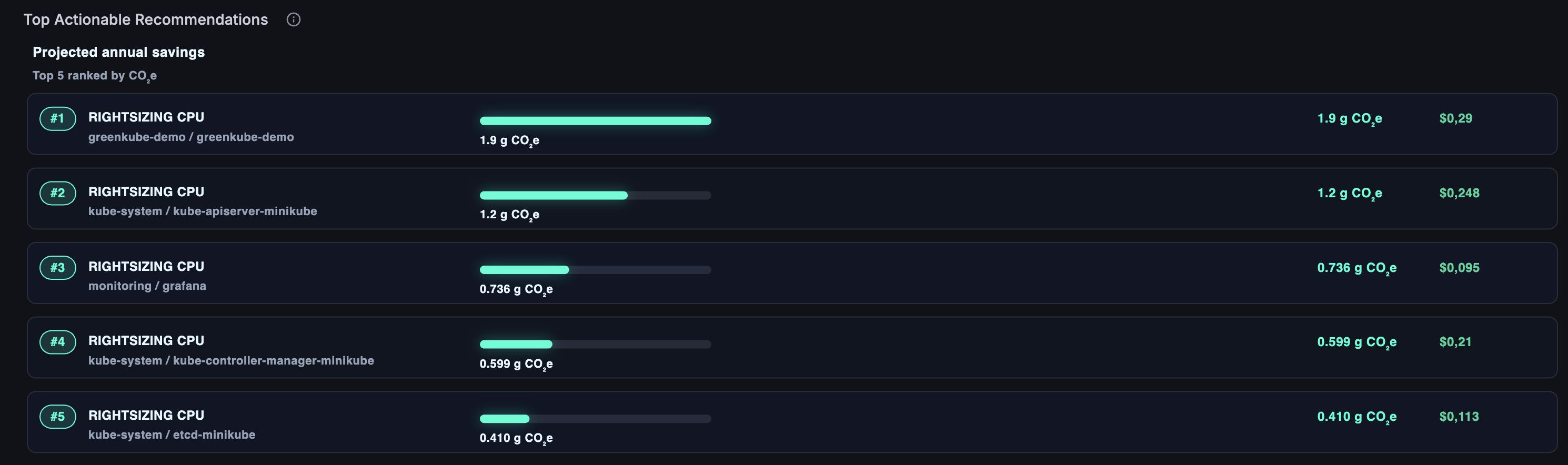Click the Top Actionable Recommendations title
This screenshot has width=1568, height=465.
pos(145,19)
